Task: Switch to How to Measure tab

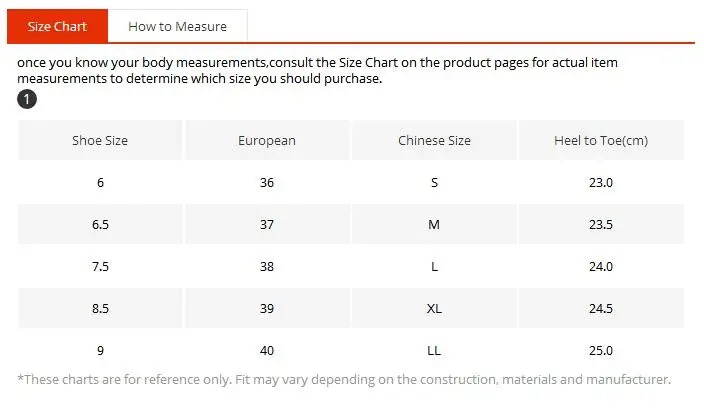Action: point(178,26)
